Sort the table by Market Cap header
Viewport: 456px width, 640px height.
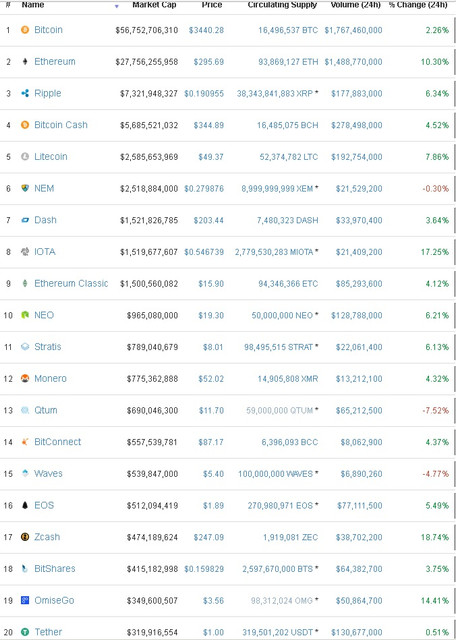[154, 5]
